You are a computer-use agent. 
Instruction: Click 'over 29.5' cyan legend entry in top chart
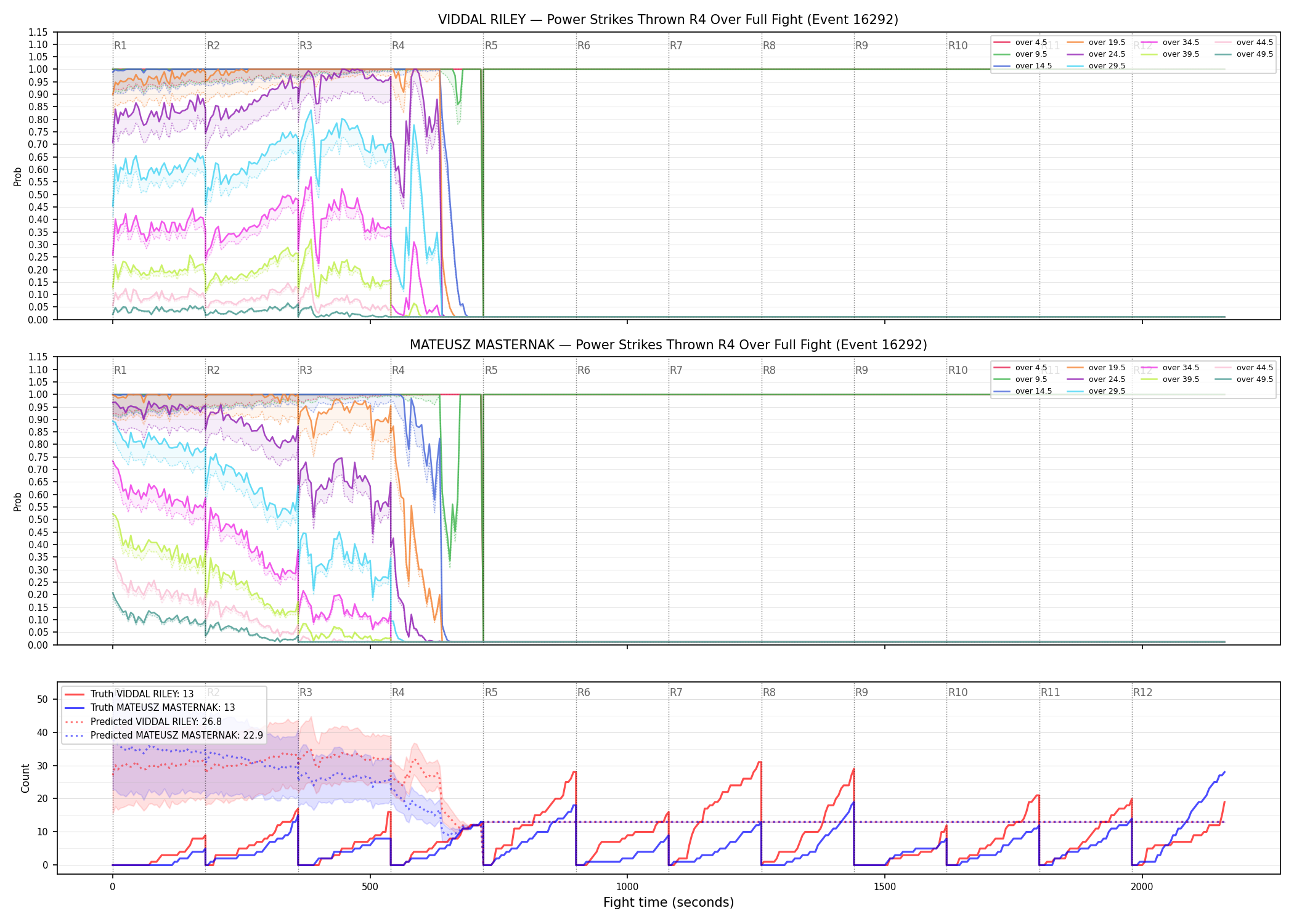[1096, 66]
